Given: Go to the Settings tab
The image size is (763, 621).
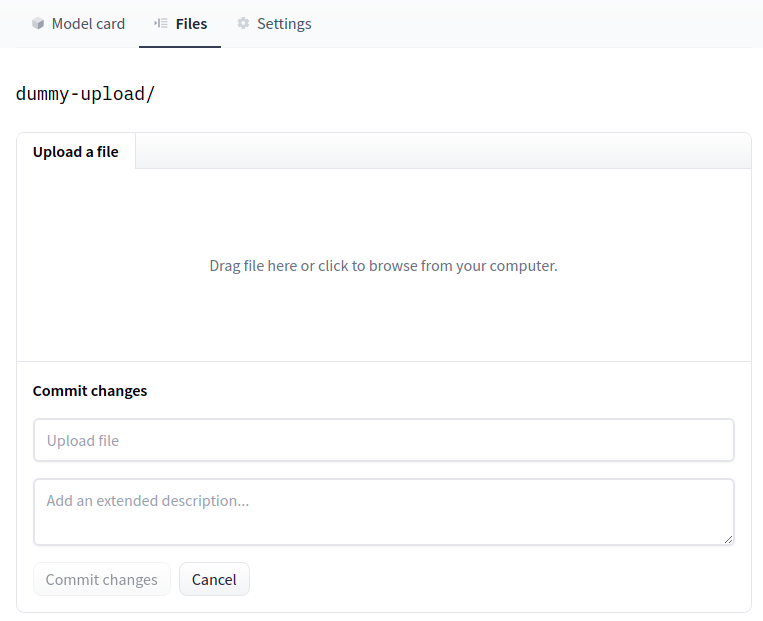Looking at the screenshot, I should (x=283, y=23).
